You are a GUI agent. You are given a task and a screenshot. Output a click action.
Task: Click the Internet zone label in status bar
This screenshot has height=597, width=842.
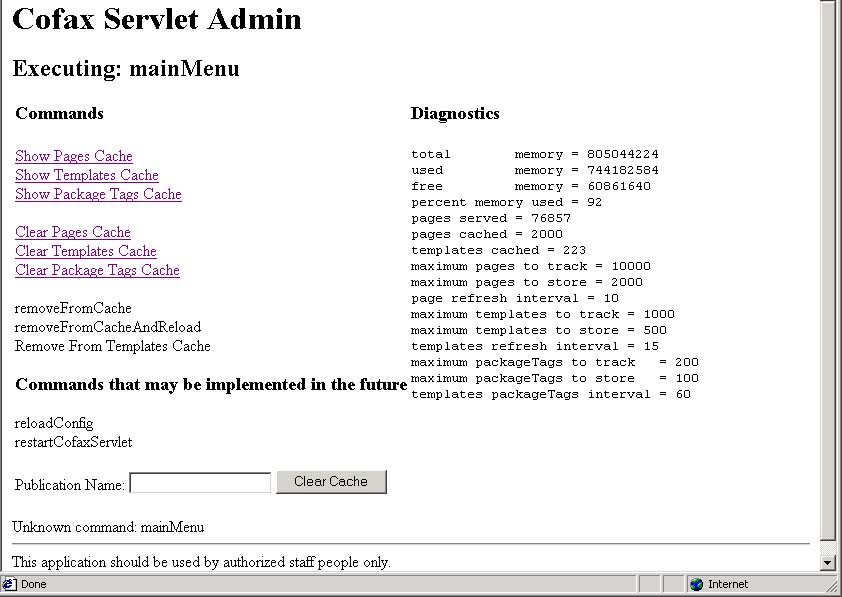(x=728, y=584)
